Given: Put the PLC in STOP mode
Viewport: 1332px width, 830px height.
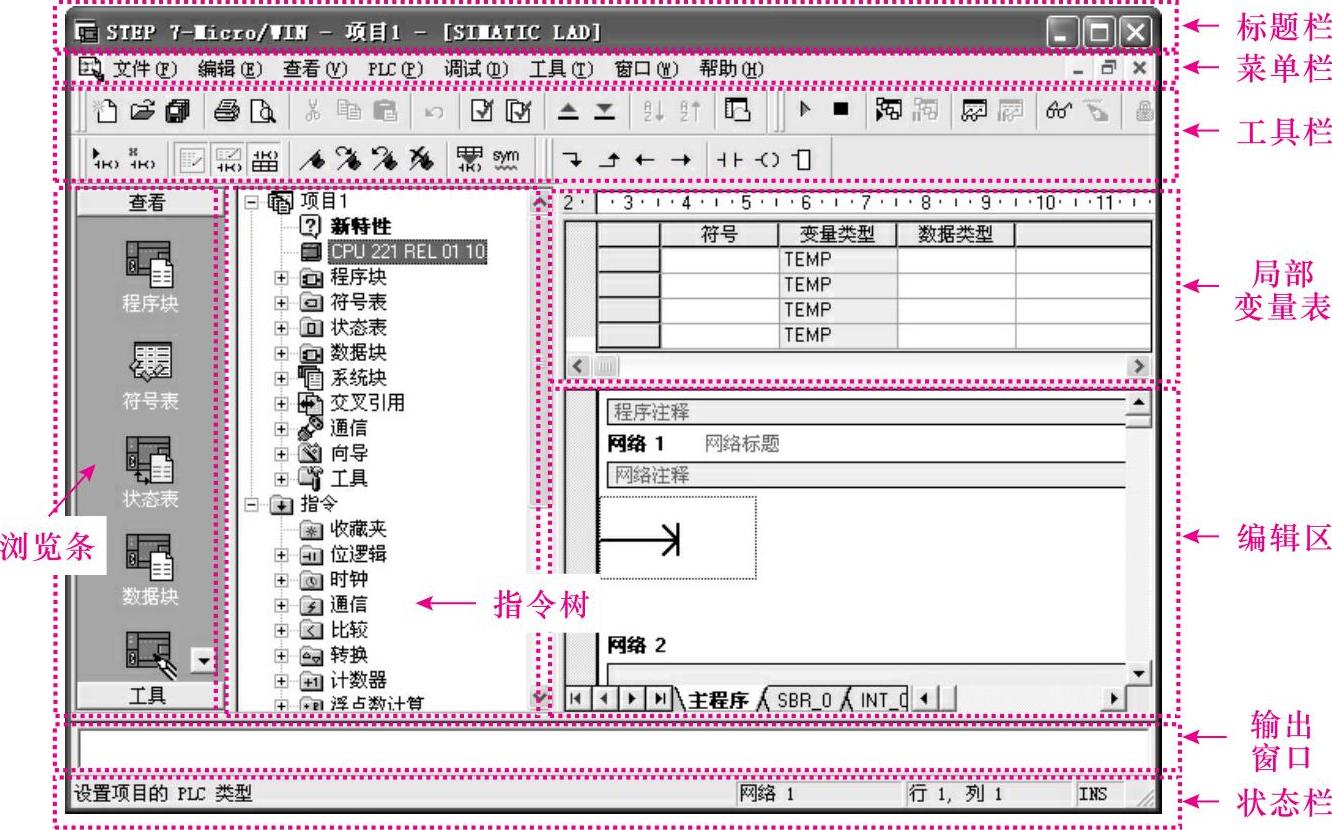Looking at the screenshot, I should 841,111.
